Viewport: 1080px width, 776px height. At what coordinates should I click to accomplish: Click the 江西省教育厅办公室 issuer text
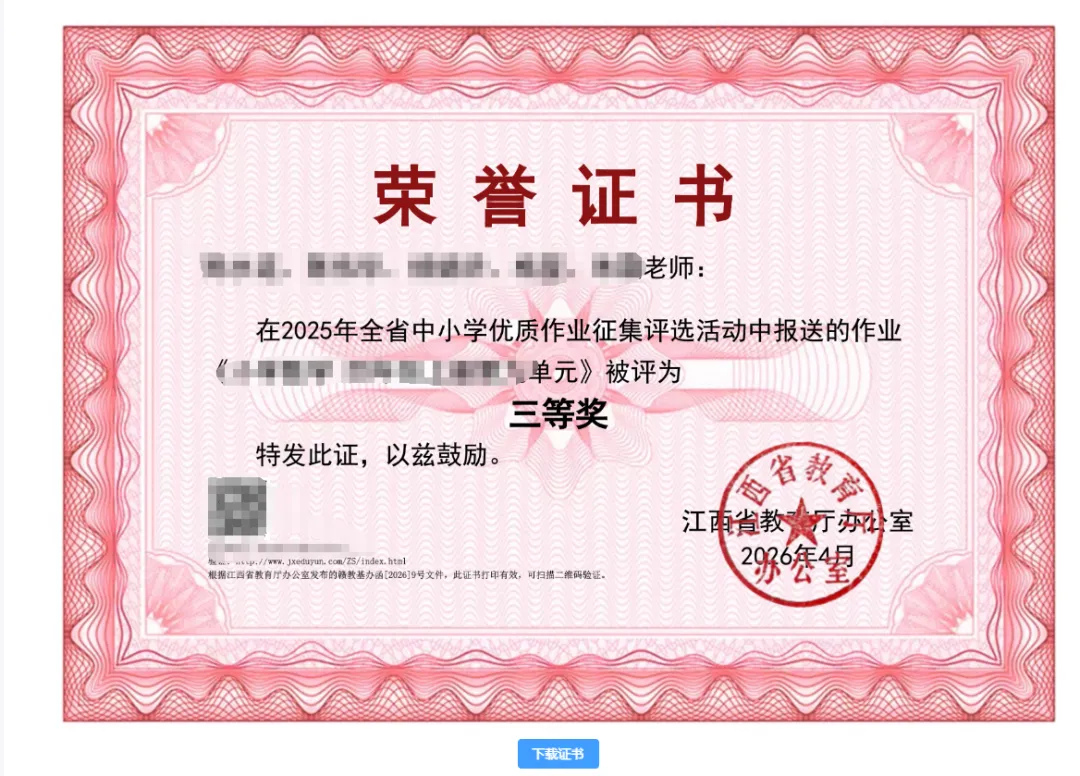point(798,521)
